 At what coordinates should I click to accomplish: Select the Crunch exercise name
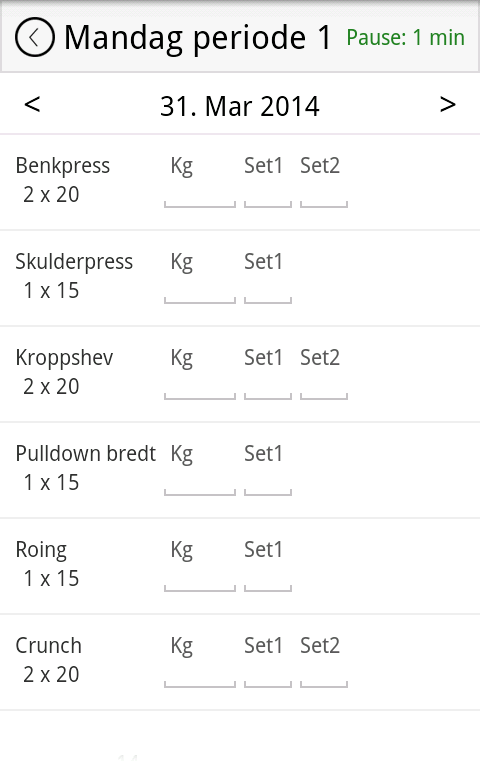coord(49,646)
